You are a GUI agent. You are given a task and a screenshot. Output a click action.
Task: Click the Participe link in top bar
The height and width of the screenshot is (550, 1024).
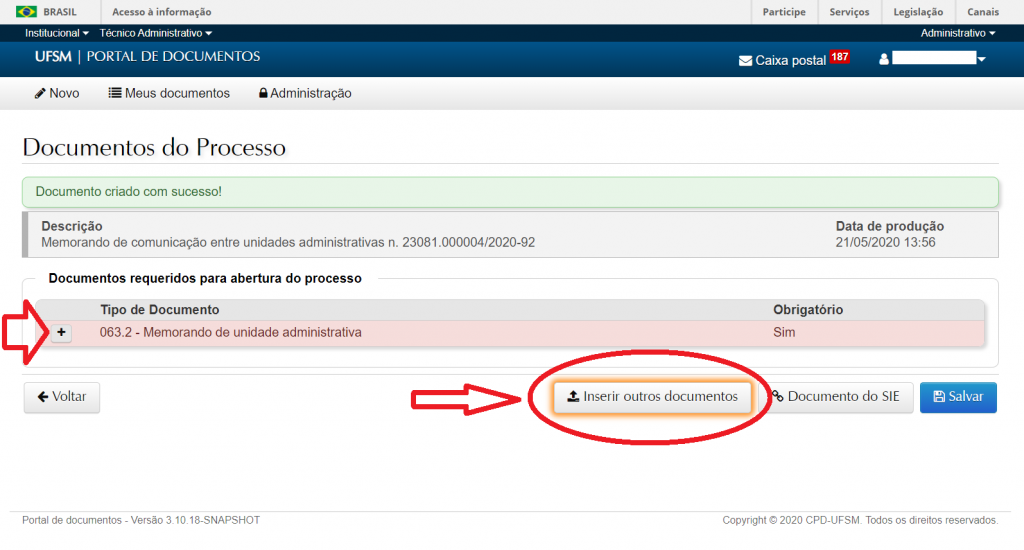point(784,12)
